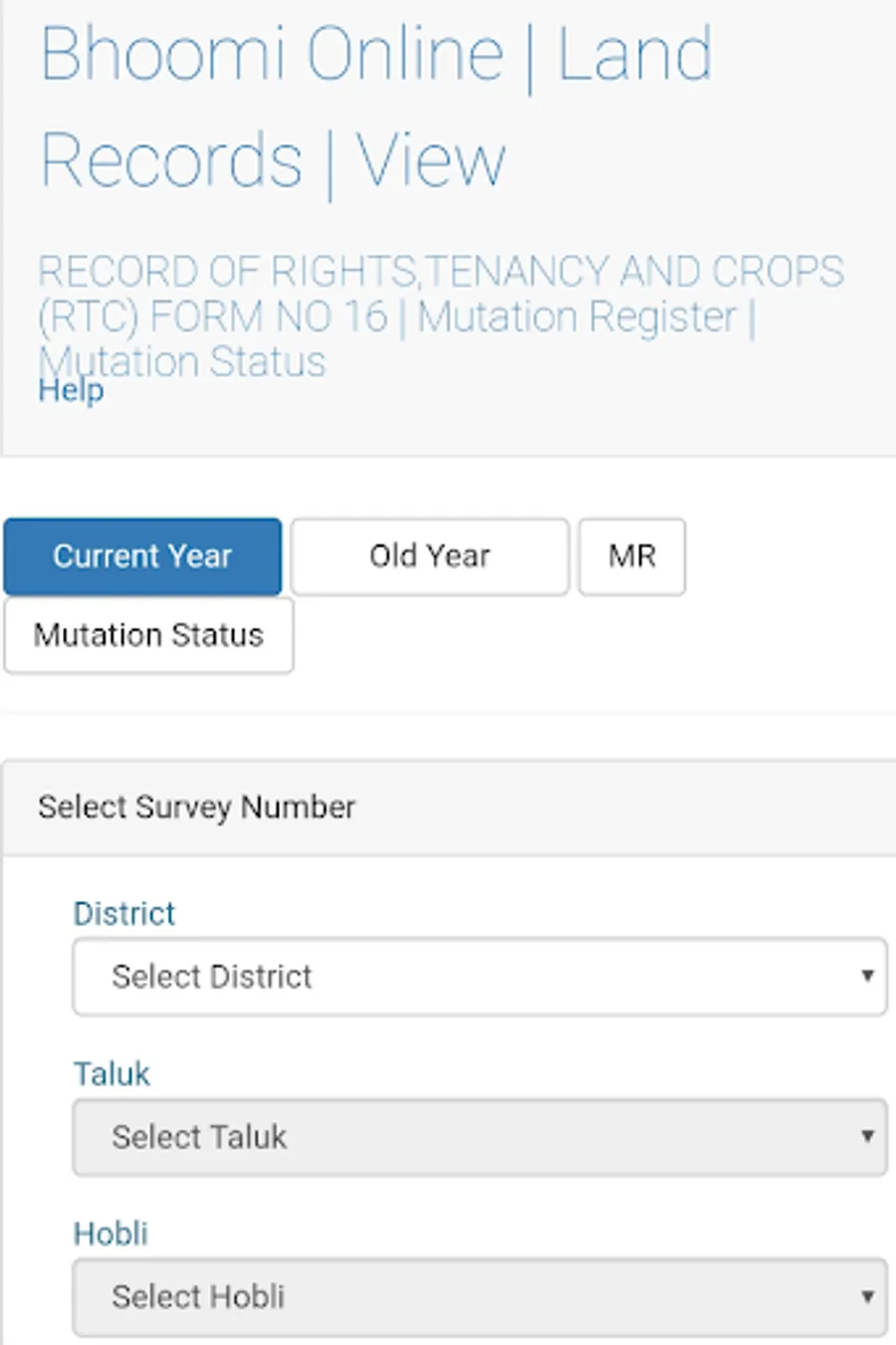This screenshot has height=1345, width=896.
Task: Expand the Select Taluk combo box
Action: [478, 1137]
